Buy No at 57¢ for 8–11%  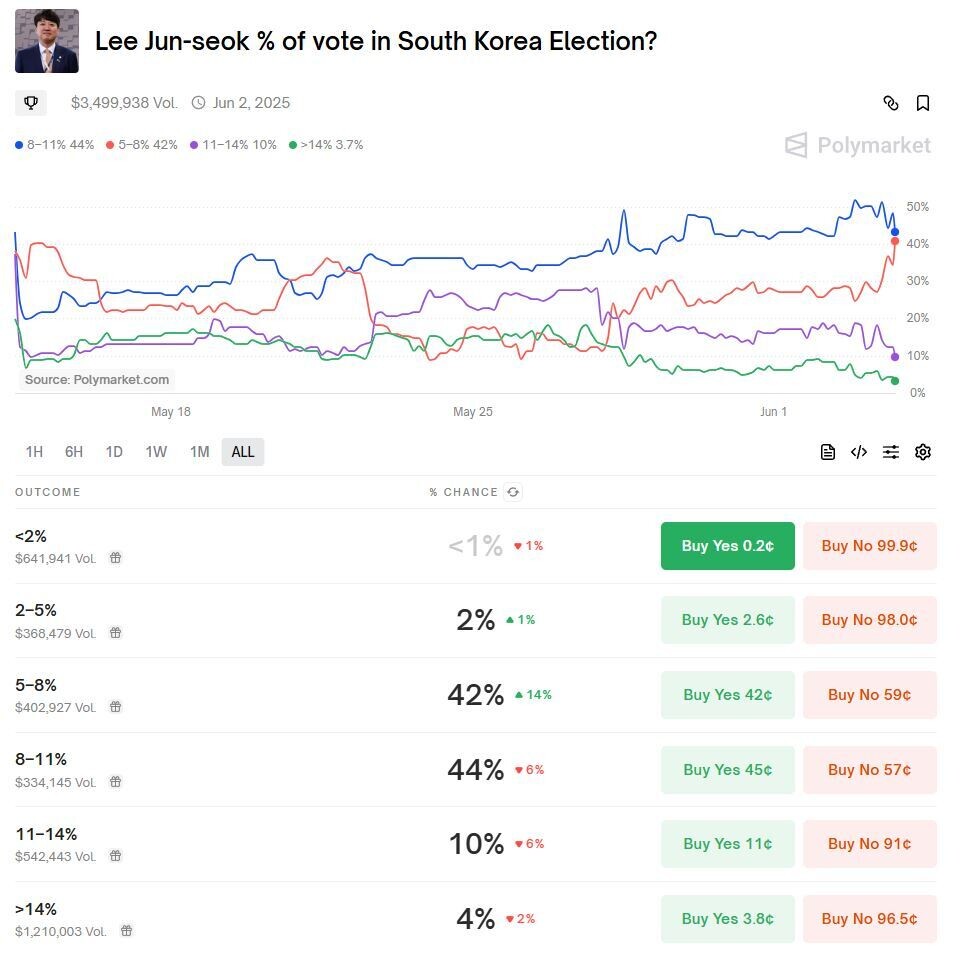coord(869,770)
